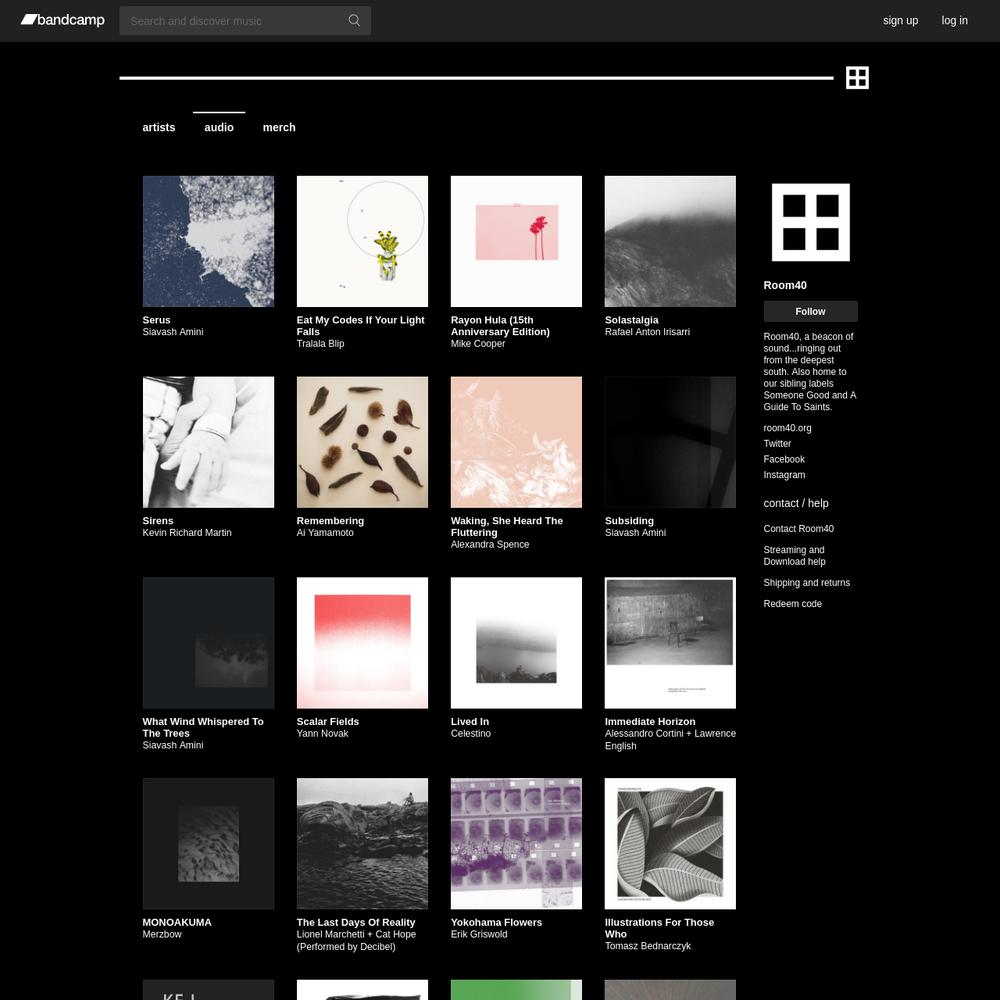This screenshot has height=1000, width=1000.
Task: Click artist name Celestino
Action: (x=471, y=733)
